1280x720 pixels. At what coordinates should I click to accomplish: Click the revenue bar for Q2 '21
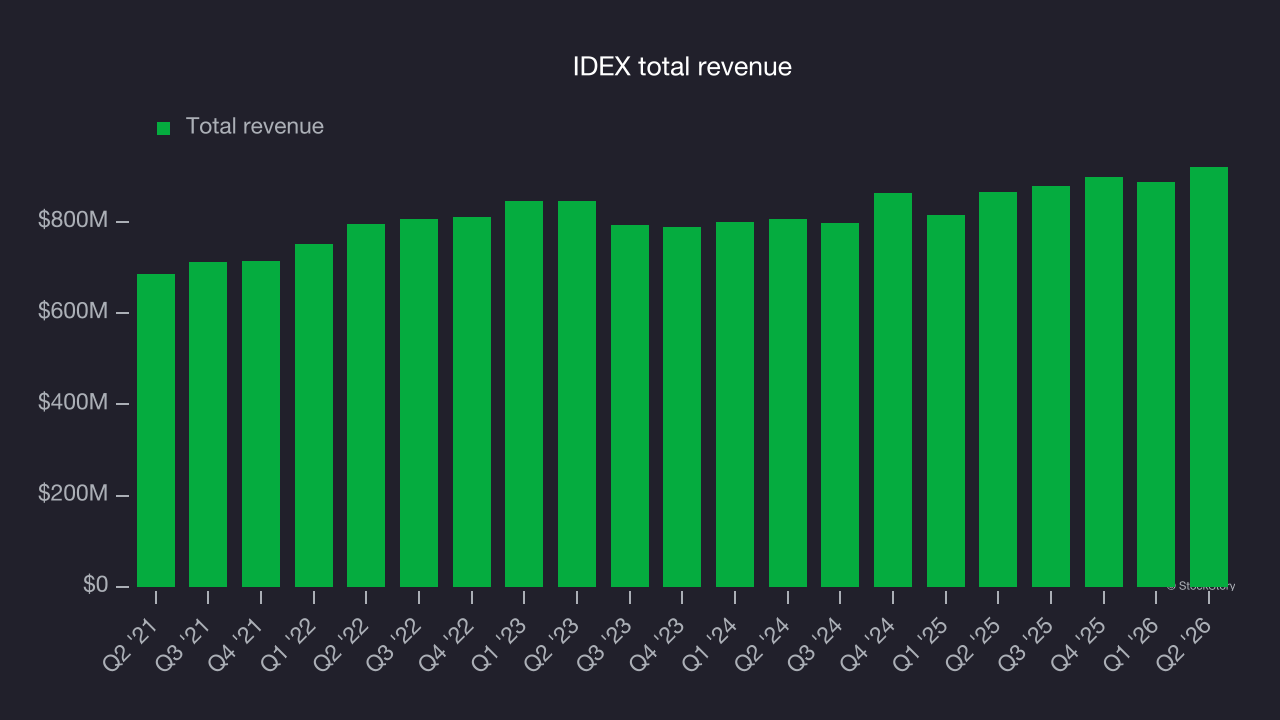click(x=156, y=430)
